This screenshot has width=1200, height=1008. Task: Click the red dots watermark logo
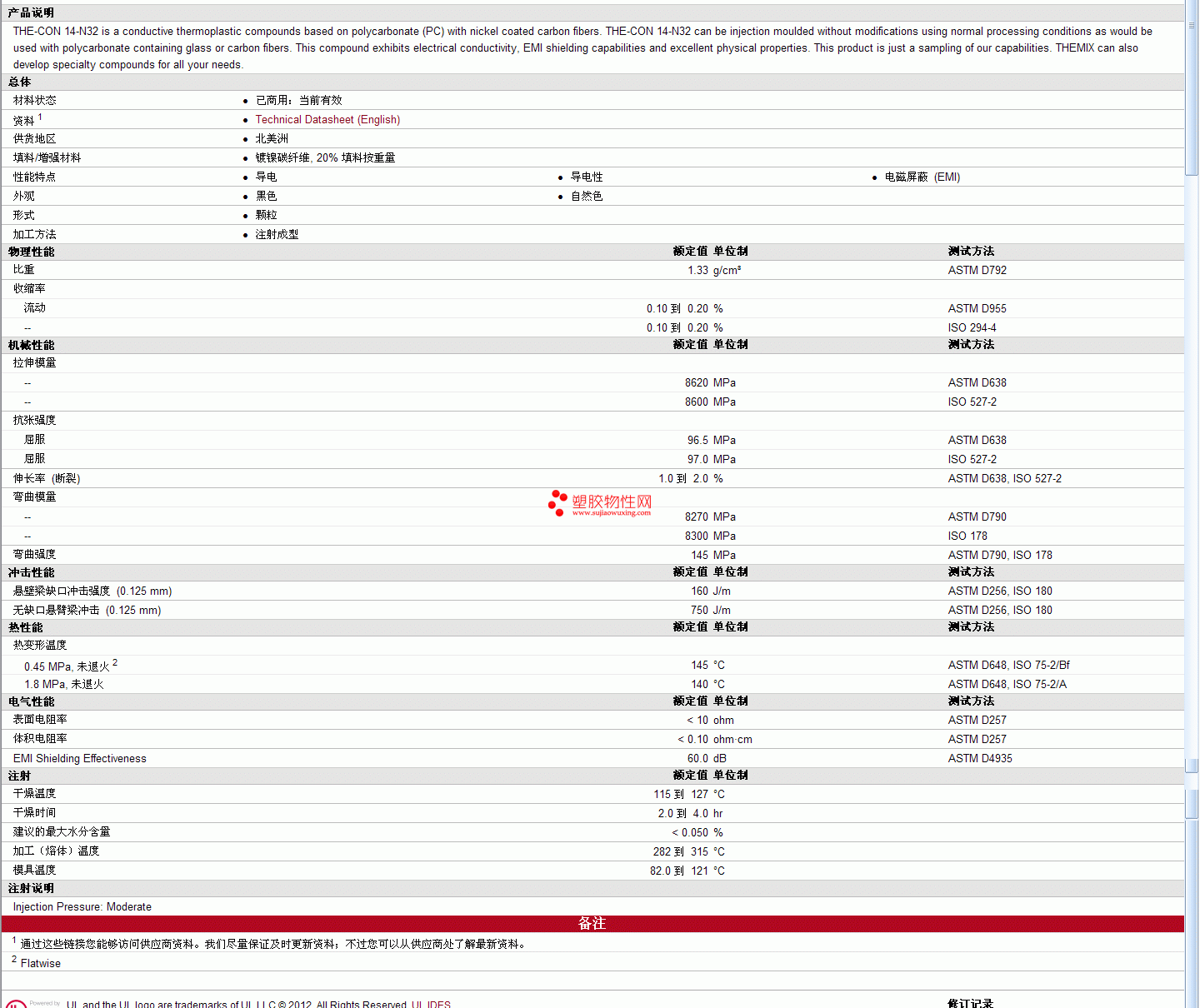[557, 502]
